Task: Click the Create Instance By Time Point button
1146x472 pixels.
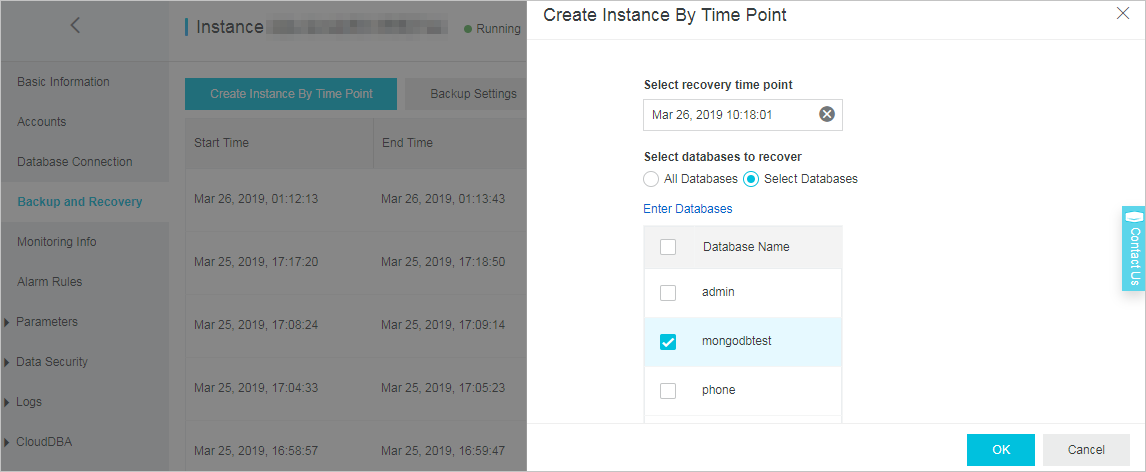Action: (291, 94)
